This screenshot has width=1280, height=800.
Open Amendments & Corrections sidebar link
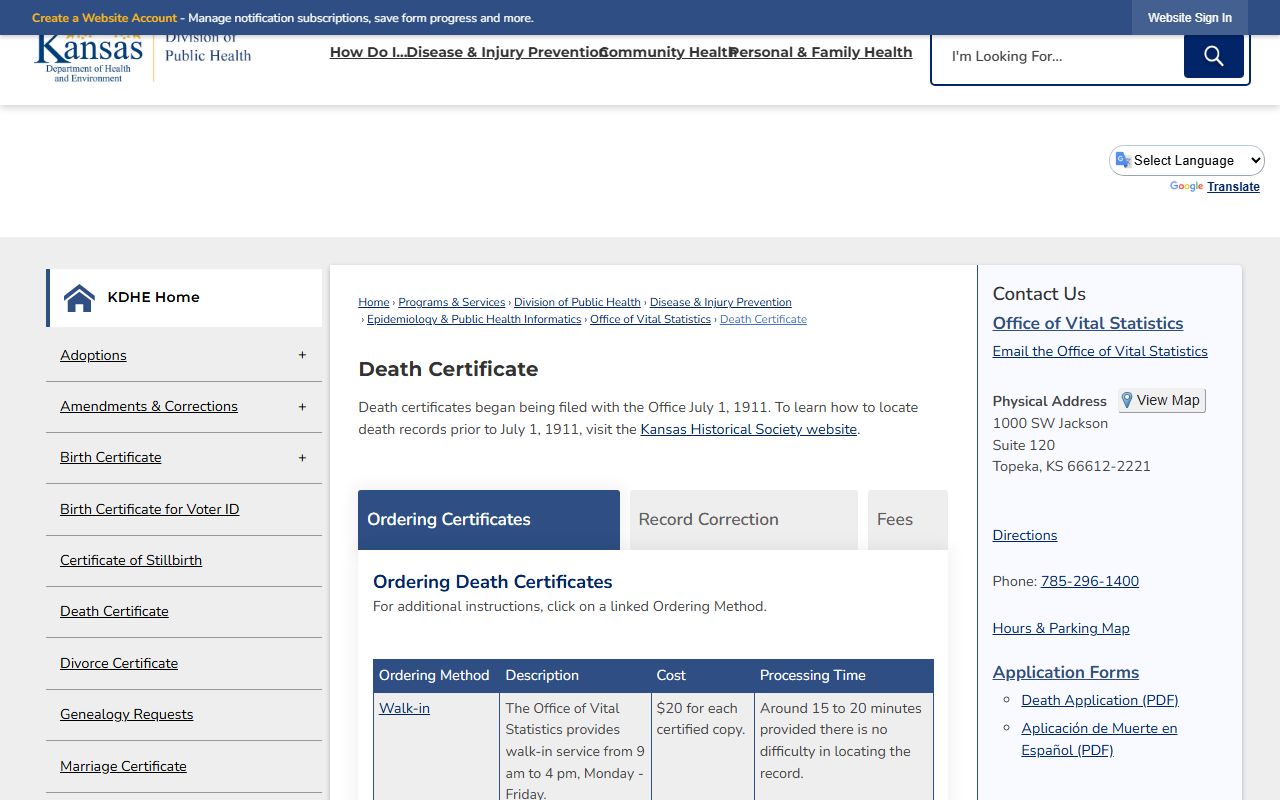point(149,406)
